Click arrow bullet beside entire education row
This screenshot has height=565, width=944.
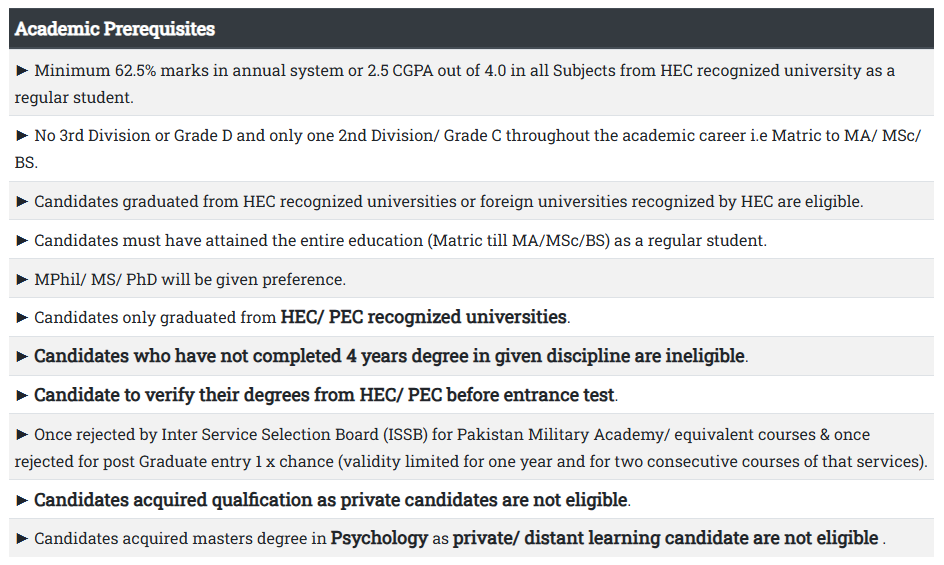tap(23, 241)
